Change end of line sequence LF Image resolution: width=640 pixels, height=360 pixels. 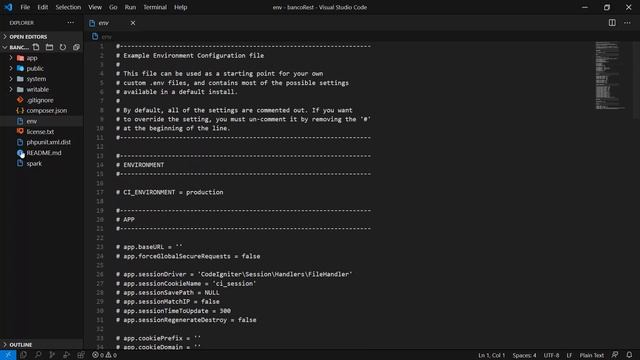(x=569, y=355)
